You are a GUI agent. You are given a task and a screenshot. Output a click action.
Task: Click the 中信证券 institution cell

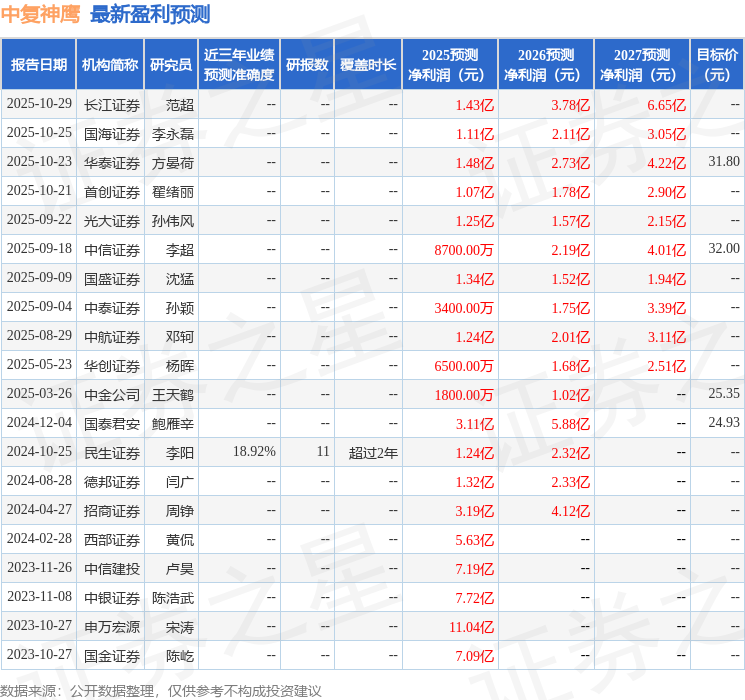click(x=112, y=250)
